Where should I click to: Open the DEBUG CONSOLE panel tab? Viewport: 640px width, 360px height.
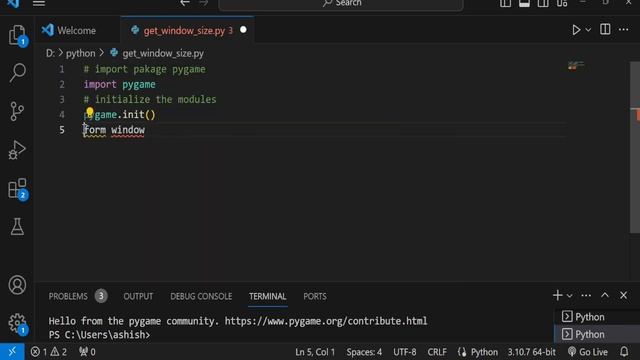(x=201, y=296)
